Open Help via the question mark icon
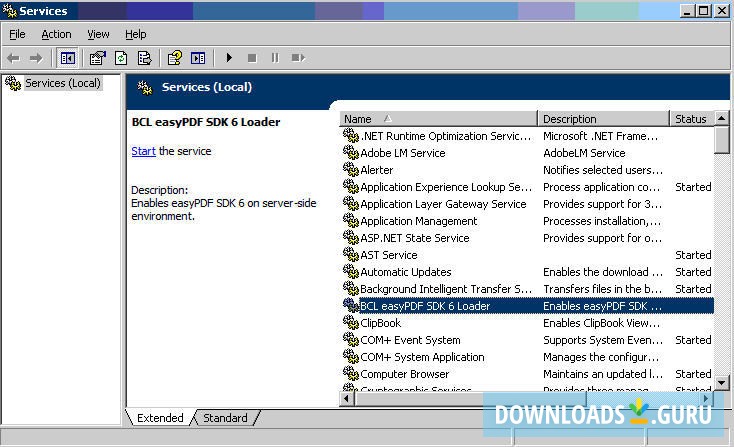Screen dimensions: 734x447 pyautogui.click(x=175, y=58)
